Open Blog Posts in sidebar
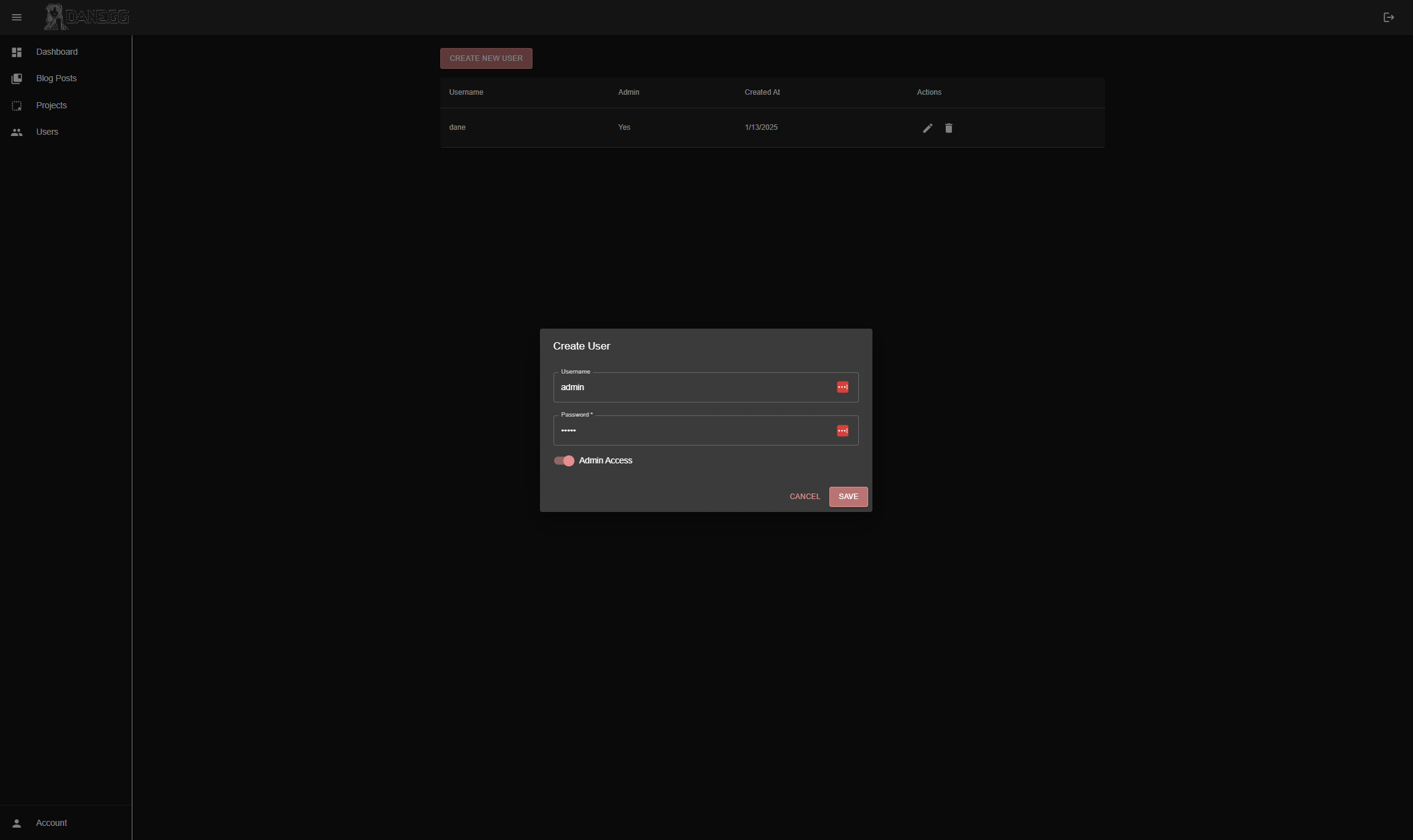Image resolution: width=1413 pixels, height=840 pixels. pos(56,78)
